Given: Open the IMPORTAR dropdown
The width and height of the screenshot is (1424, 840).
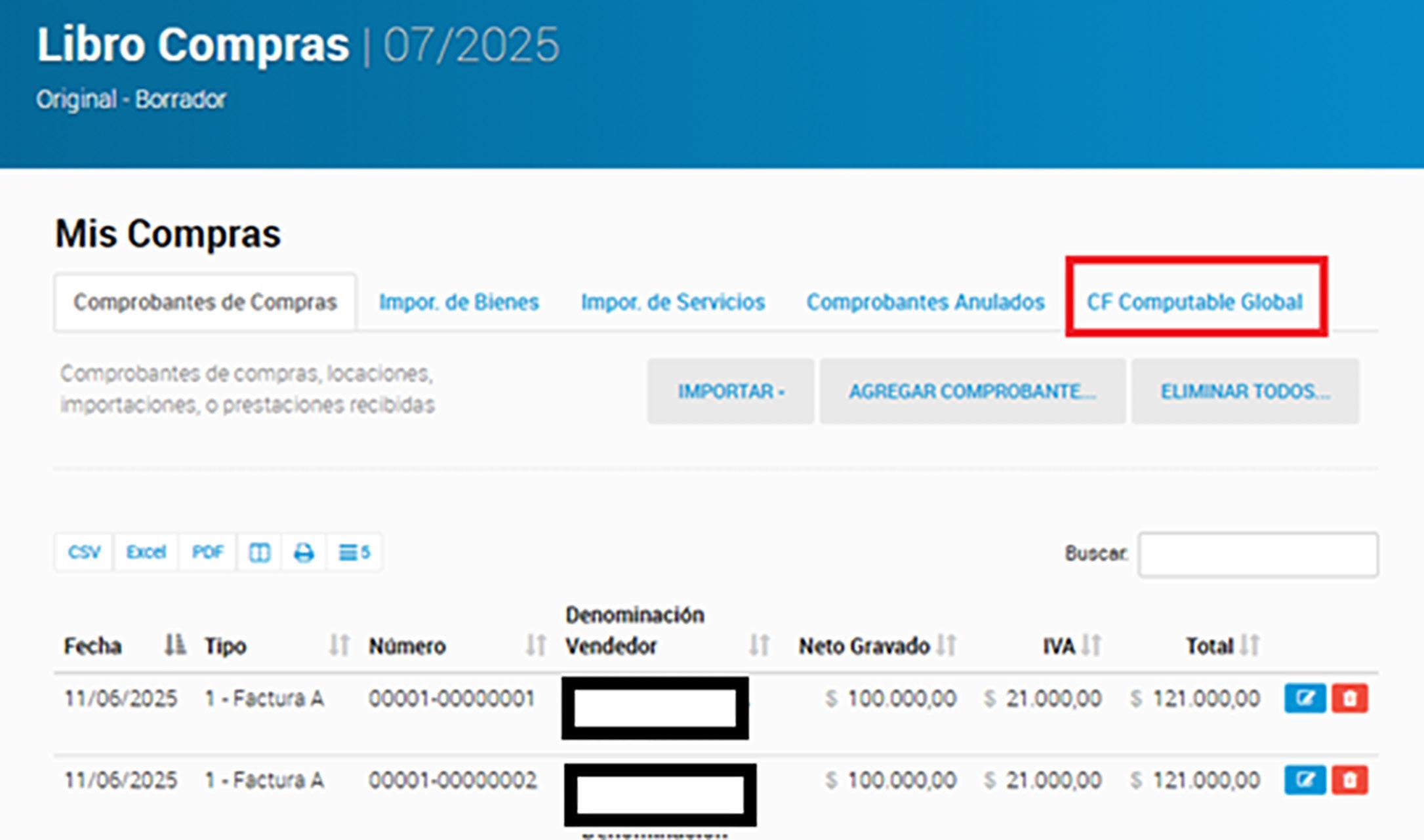Looking at the screenshot, I should [731, 391].
